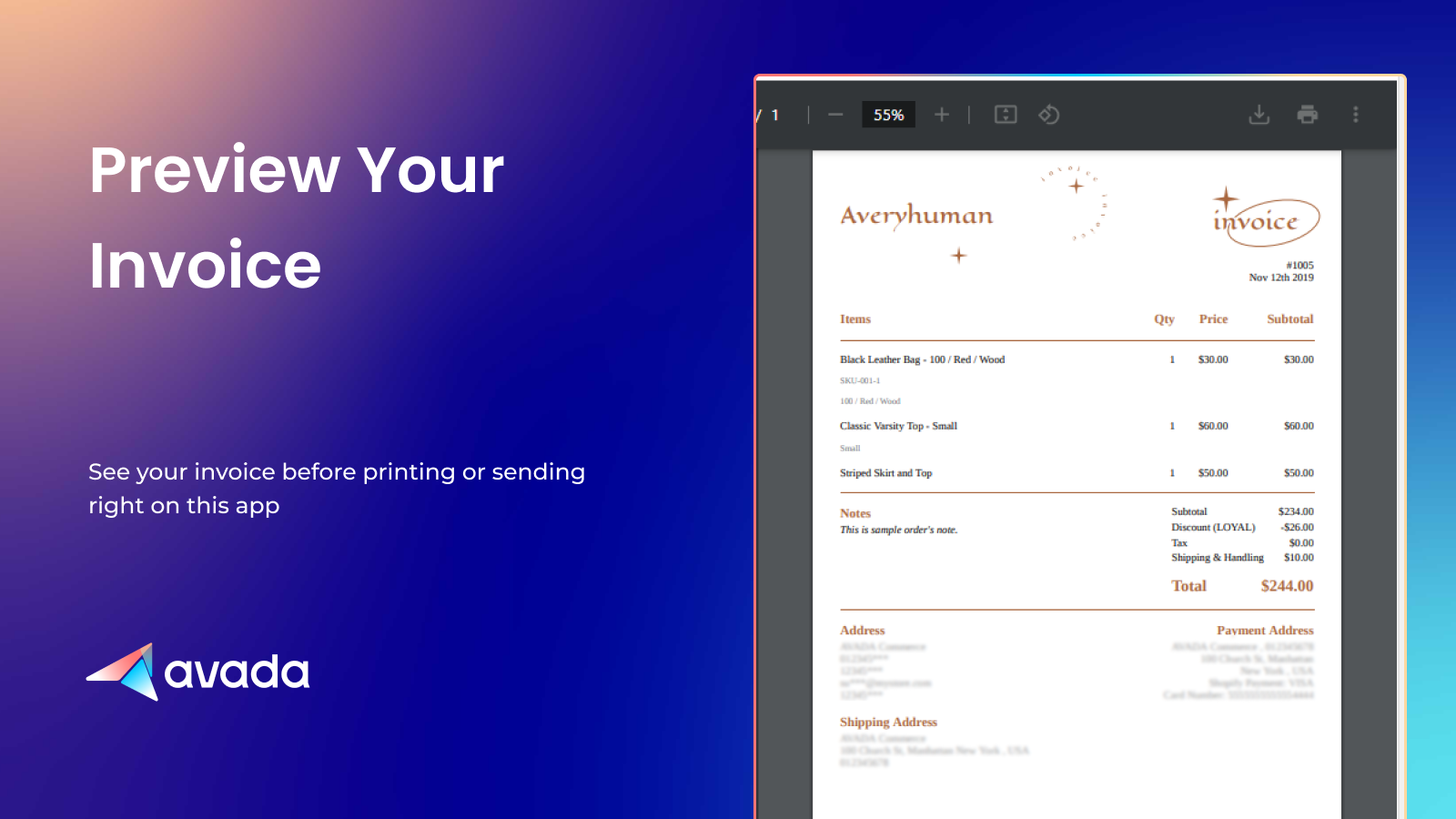Rotate the PDF page counterclockwise
This screenshot has width=1456, height=819.
pos(1049,115)
